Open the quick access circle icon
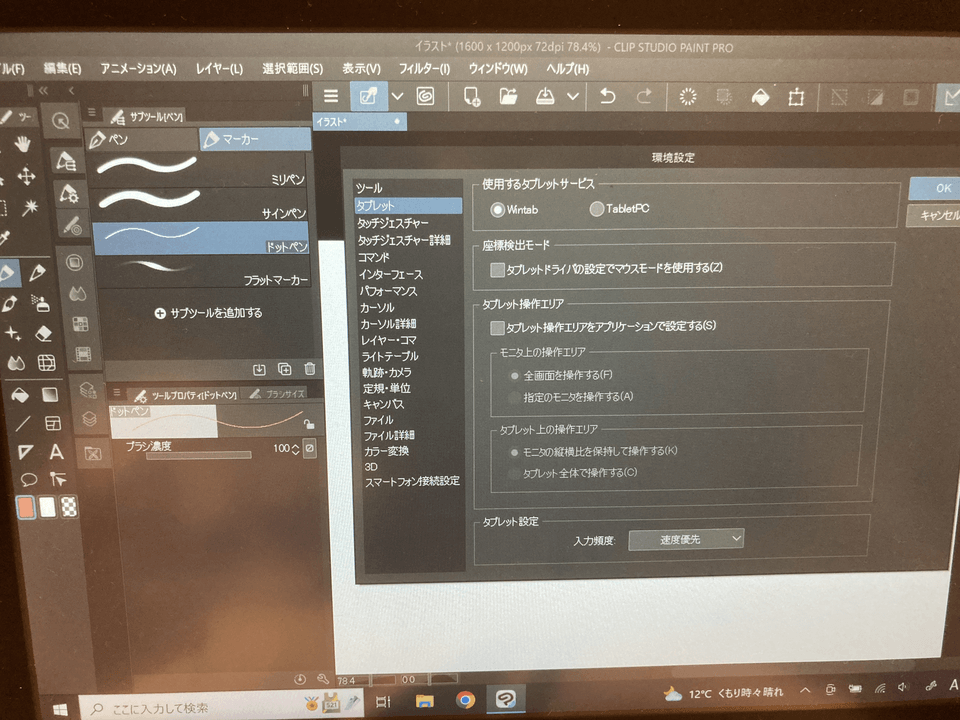This screenshot has height=720, width=960. point(61,121)
